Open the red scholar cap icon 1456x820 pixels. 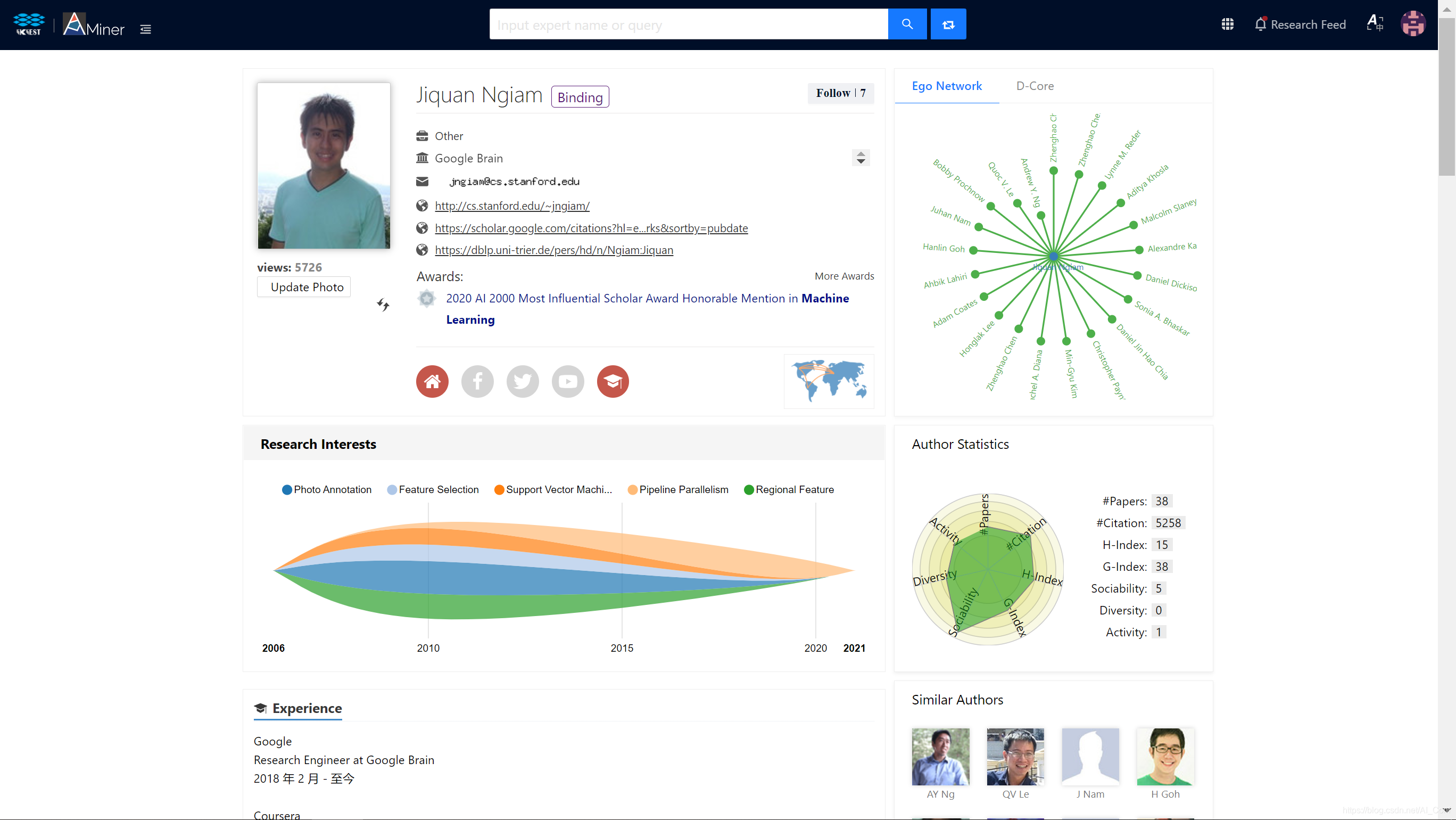pos(613,382)
